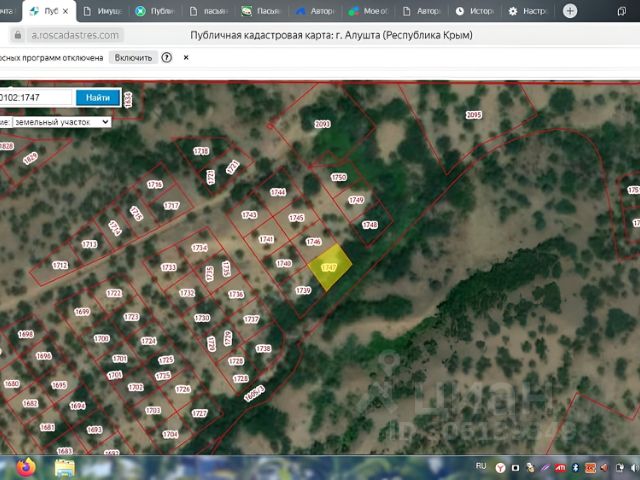Select parcel 1722 on the map
Image resolution: width=640 pixels, height=480 pixels.
pos(114,293)
